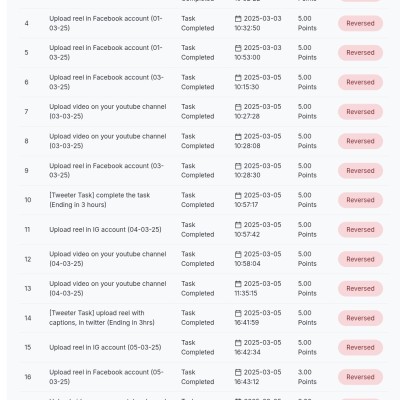Click the Reversed badge in row 13

point(360,289)
